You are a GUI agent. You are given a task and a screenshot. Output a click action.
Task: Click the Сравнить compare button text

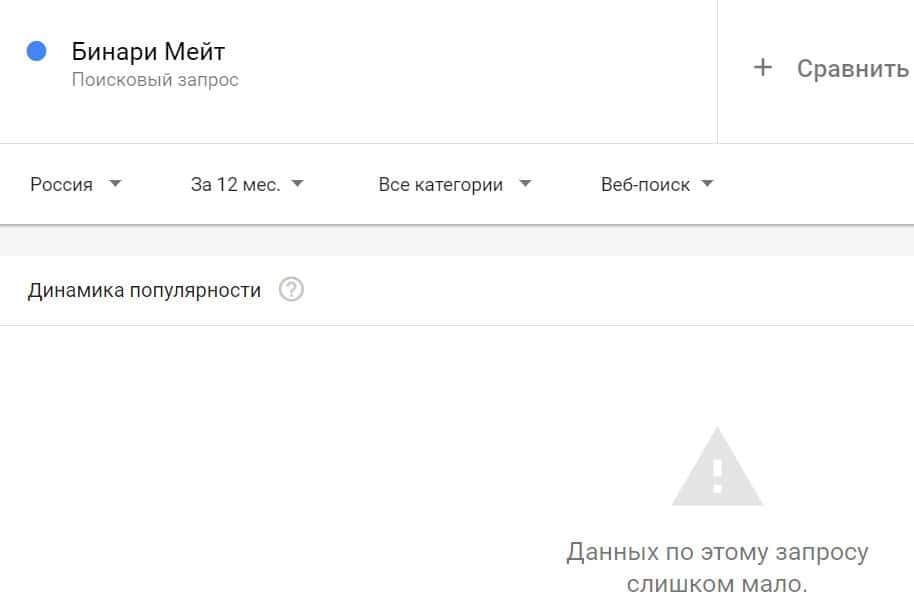852,69
